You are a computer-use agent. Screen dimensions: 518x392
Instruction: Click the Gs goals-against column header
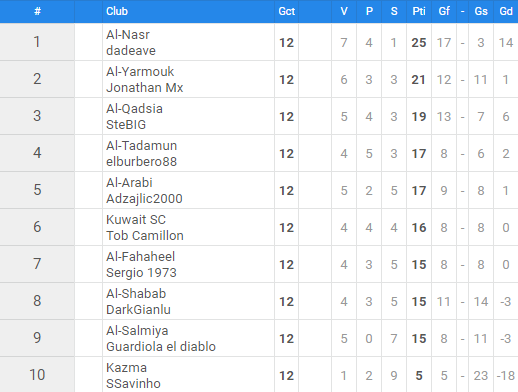(x=481, y=11)
